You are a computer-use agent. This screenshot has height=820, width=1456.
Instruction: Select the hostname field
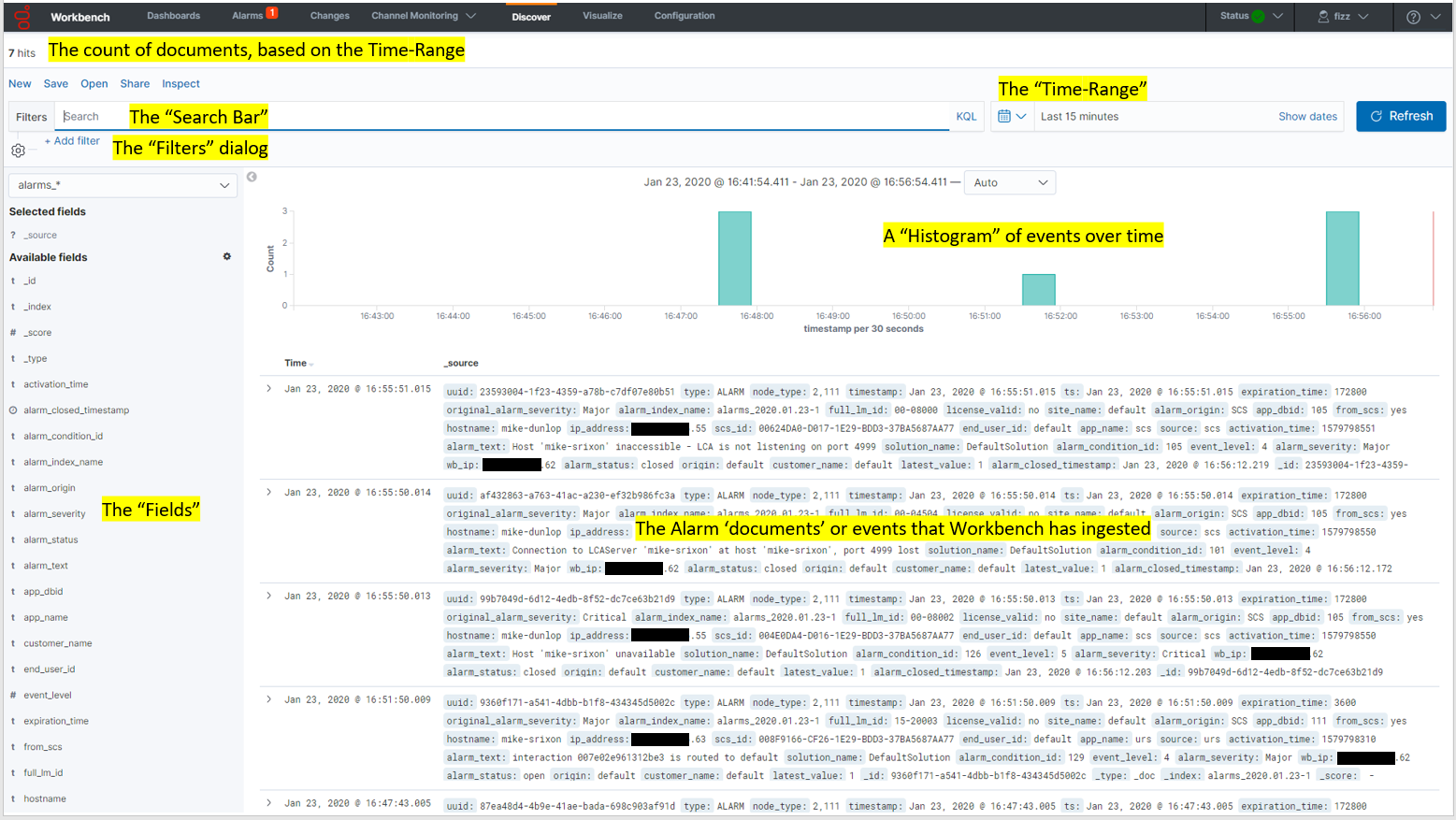pos(45,799)
